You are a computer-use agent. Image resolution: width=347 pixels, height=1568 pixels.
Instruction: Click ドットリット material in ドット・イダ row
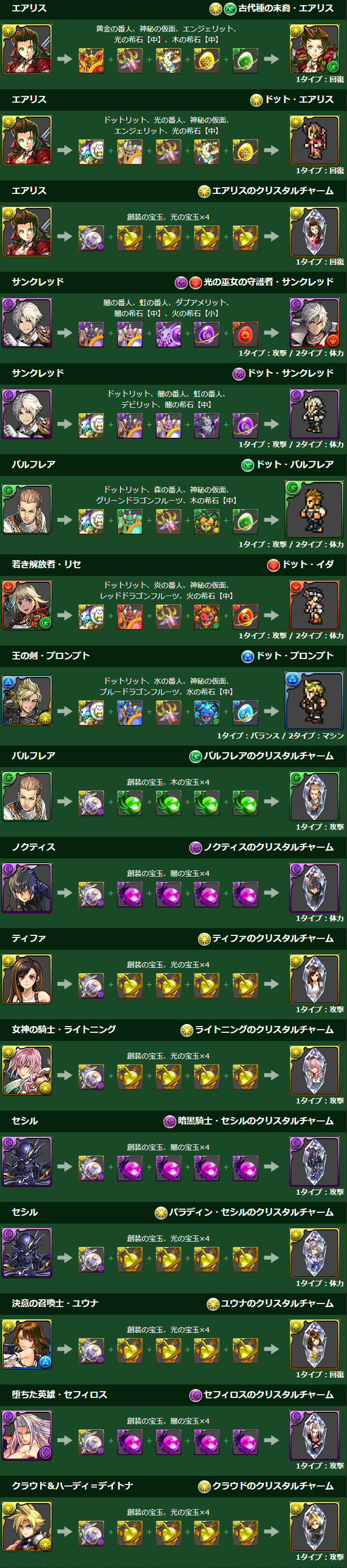point(91,616)
